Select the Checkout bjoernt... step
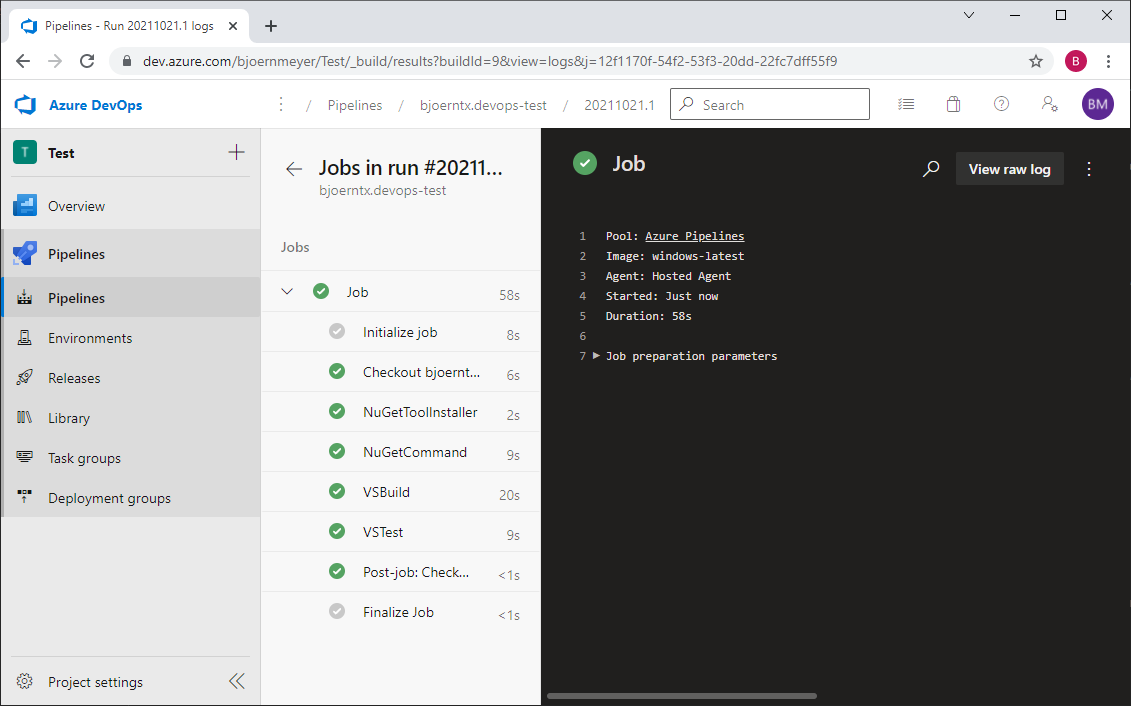1131x706 pixels. click(x=401, y=372)
